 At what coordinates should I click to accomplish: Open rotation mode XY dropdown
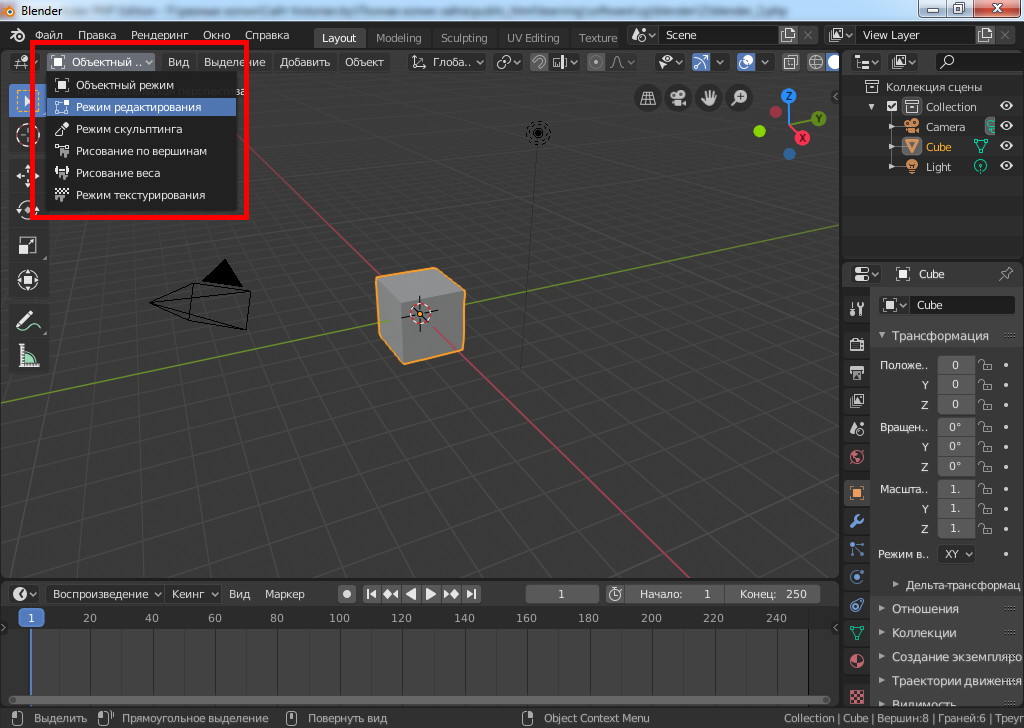[x=957, y=554]
